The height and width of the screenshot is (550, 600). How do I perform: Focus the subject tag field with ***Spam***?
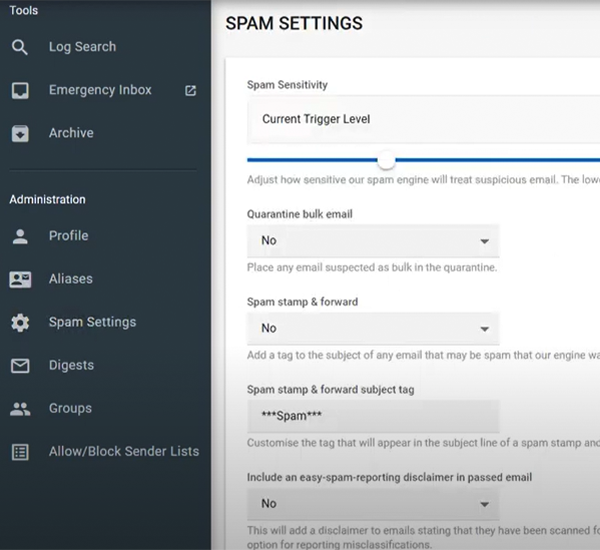(x=373, y=416)
